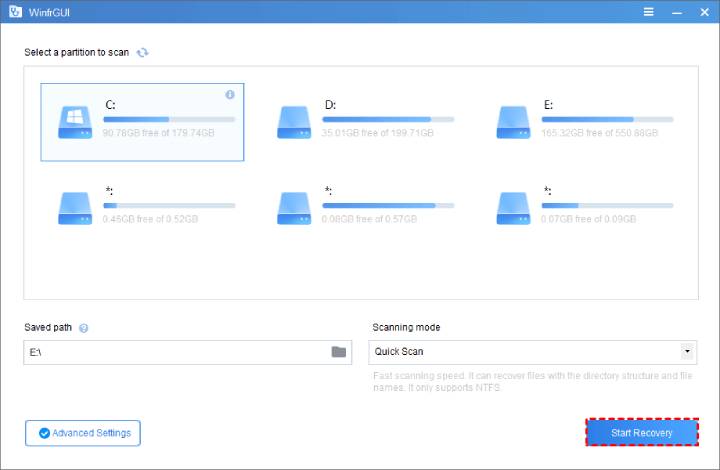Close the WinfrGUI window
The height and width of the screenshot is (470, 720).
[x=704, y=12]
